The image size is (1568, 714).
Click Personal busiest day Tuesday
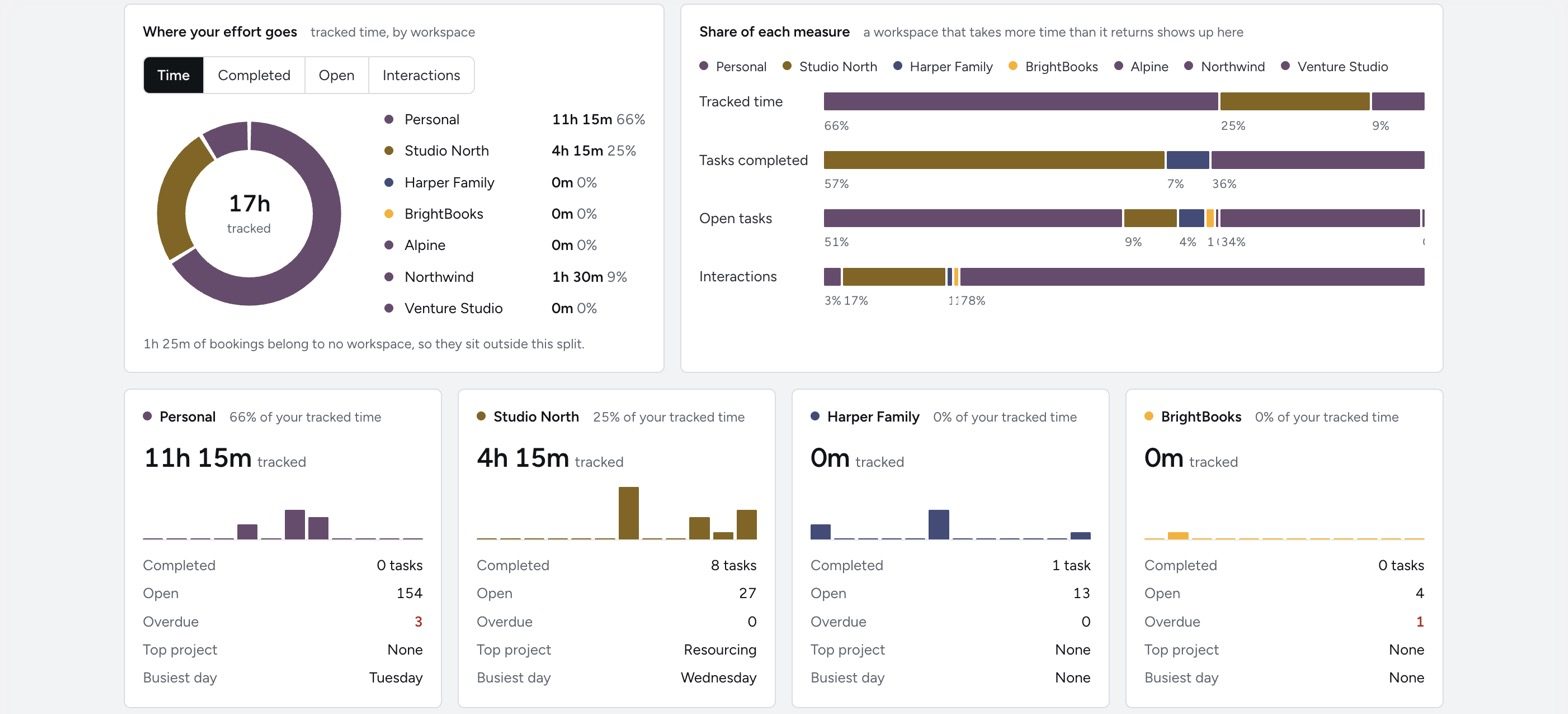(x=396, y=678)
